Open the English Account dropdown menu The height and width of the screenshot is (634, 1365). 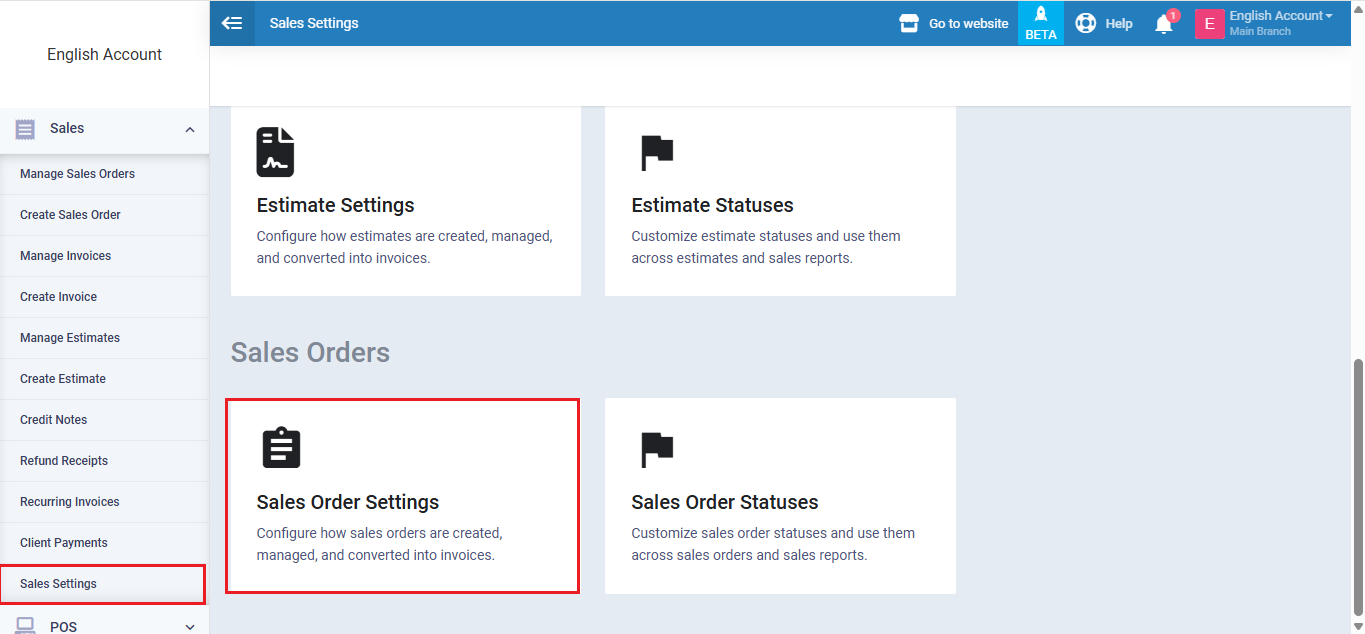click(x=1281, y=16)
